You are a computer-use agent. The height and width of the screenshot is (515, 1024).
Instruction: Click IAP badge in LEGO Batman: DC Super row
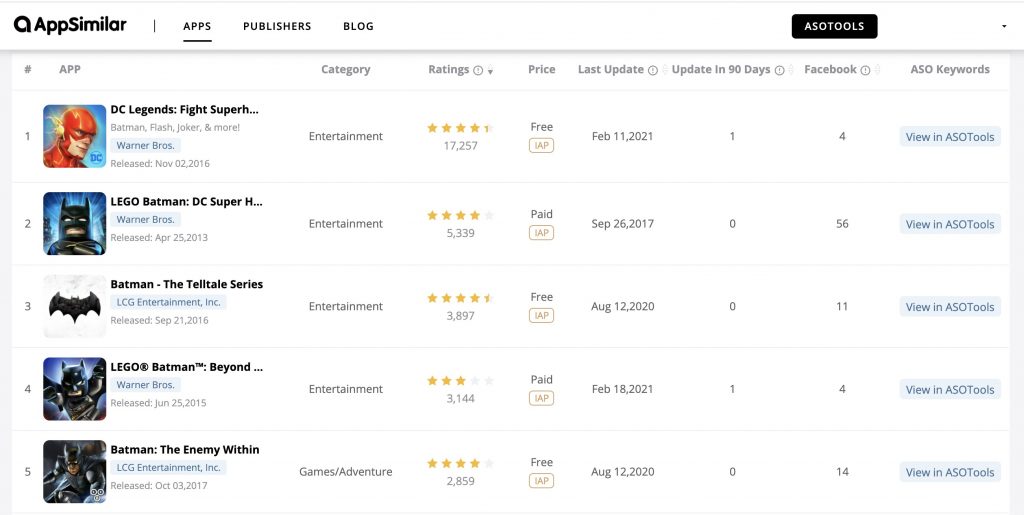click(x=541, y=233)
